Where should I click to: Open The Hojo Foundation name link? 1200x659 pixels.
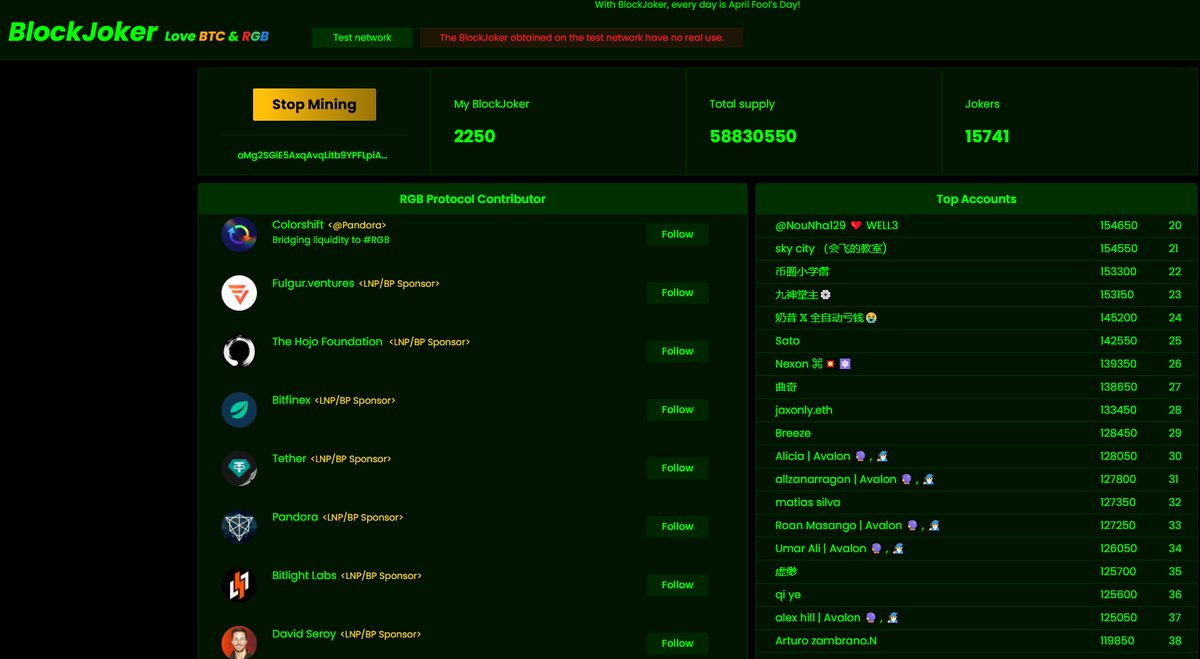[x=327, y=341]
